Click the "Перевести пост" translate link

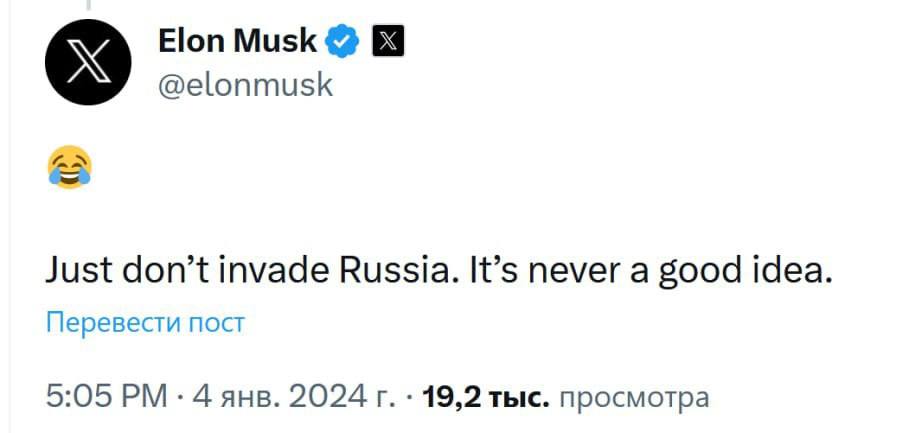coord(145,322)
